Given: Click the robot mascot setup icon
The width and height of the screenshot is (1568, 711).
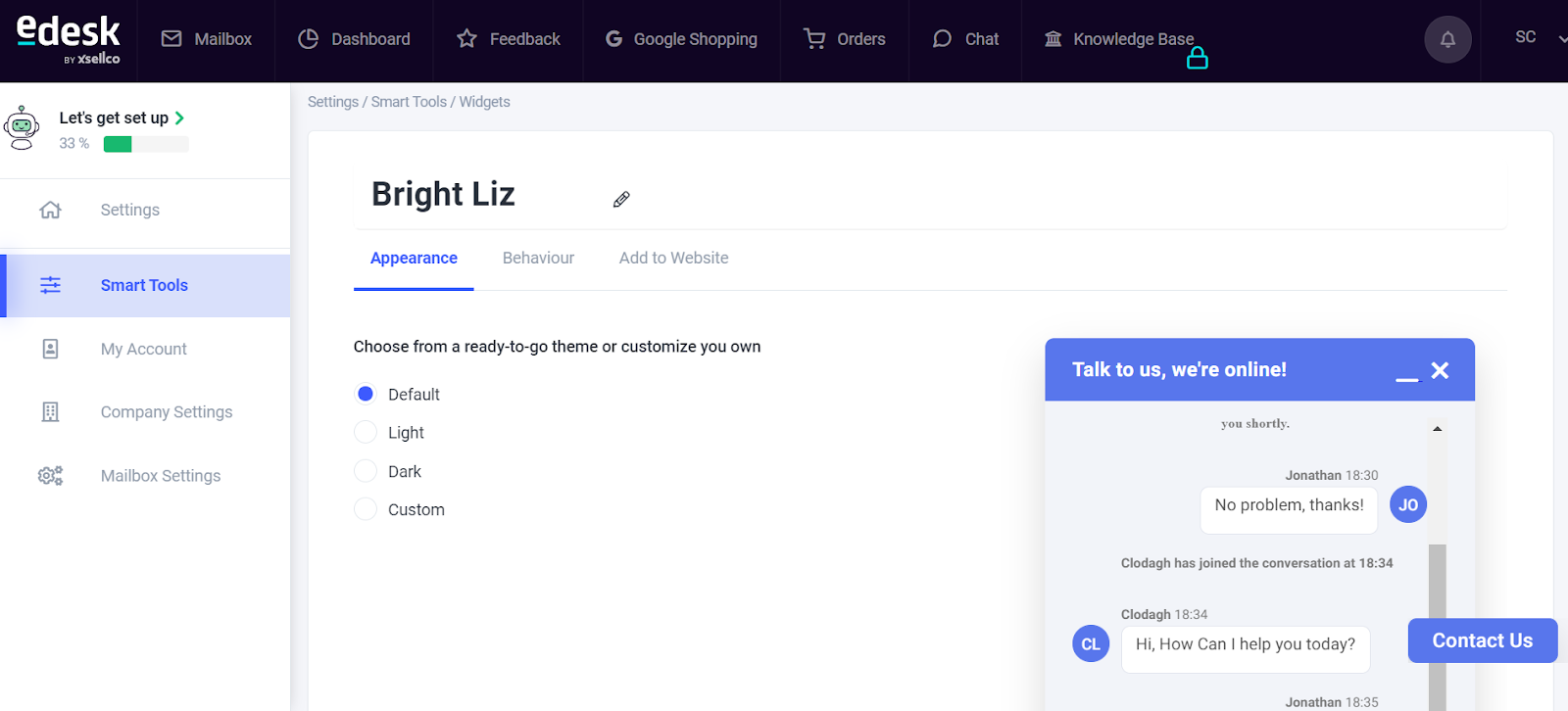Looking at the screenshot, I should click(22, 128).
